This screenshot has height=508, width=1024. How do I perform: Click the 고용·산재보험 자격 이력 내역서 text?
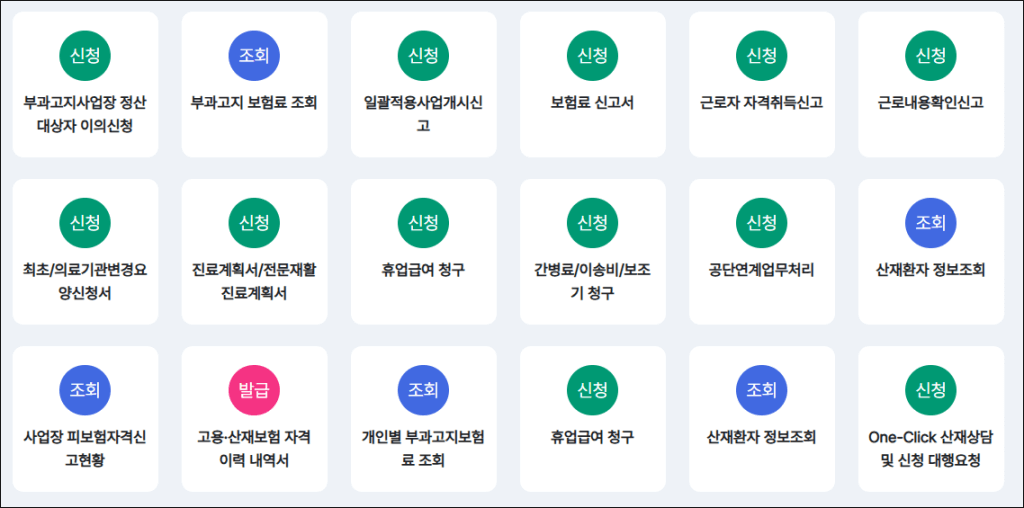(x=254, y=448)
